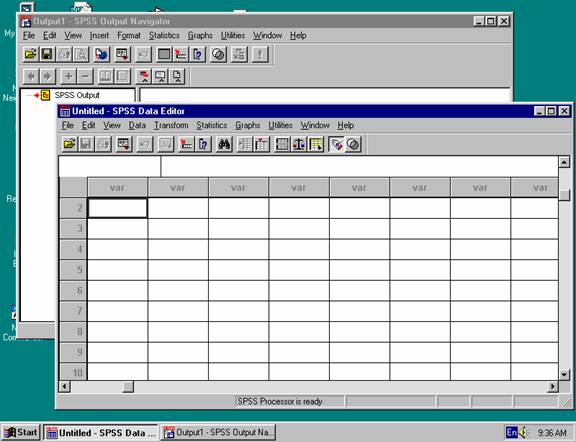
Task: Select row header 5 in data grid
Action: click(x=73, y=270)
